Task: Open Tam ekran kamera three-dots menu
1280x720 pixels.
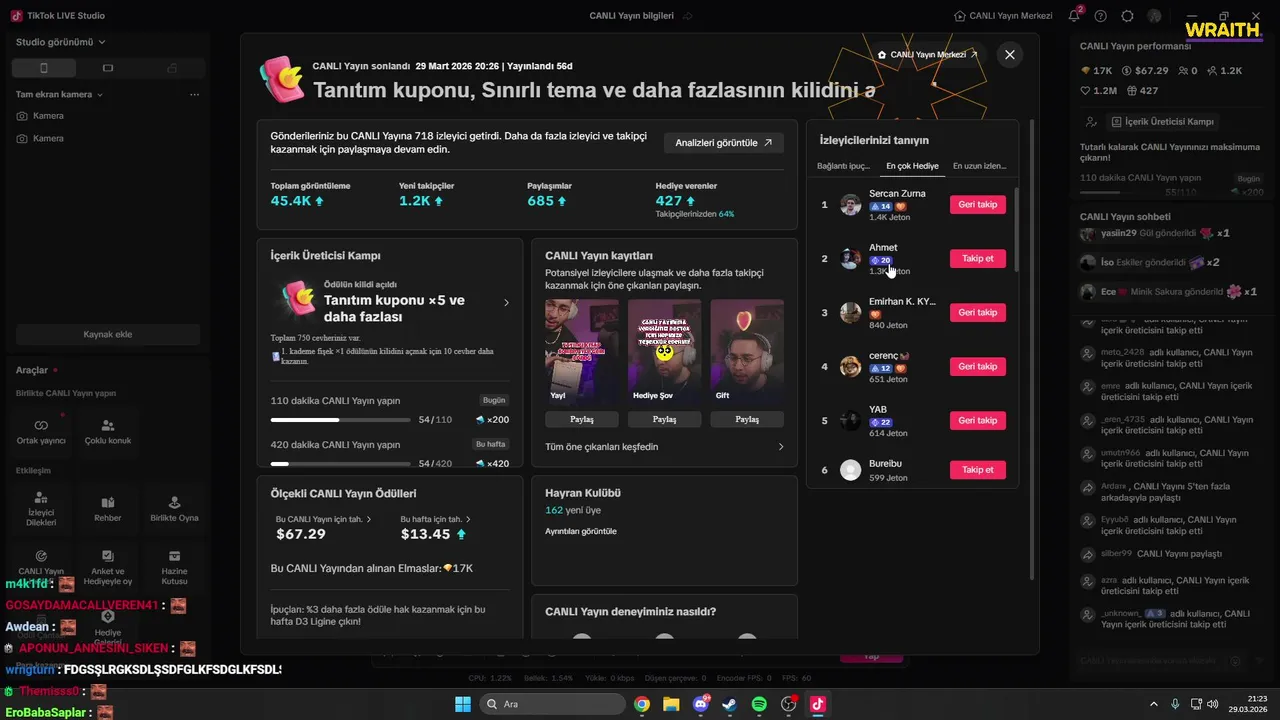Action: (194, 94)
